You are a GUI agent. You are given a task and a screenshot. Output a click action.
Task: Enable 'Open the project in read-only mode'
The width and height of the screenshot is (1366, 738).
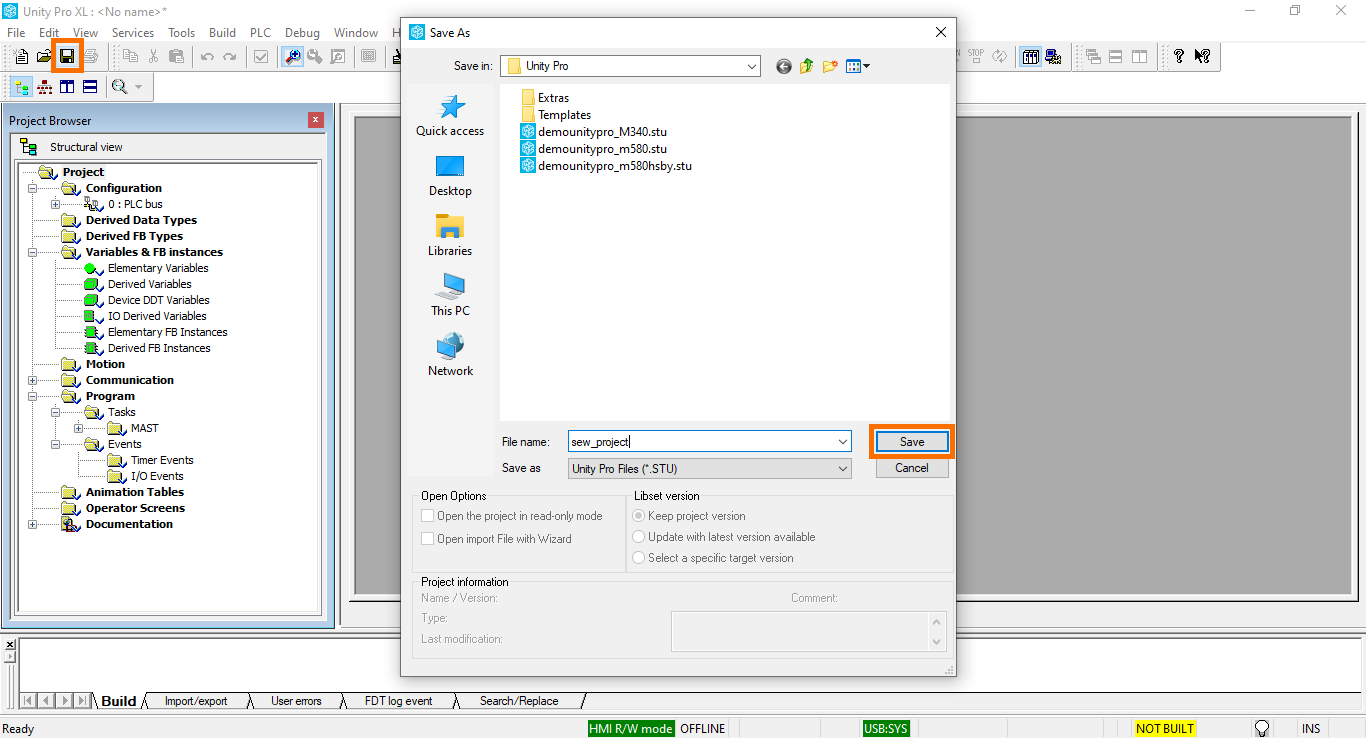click(x=428, y=515)
